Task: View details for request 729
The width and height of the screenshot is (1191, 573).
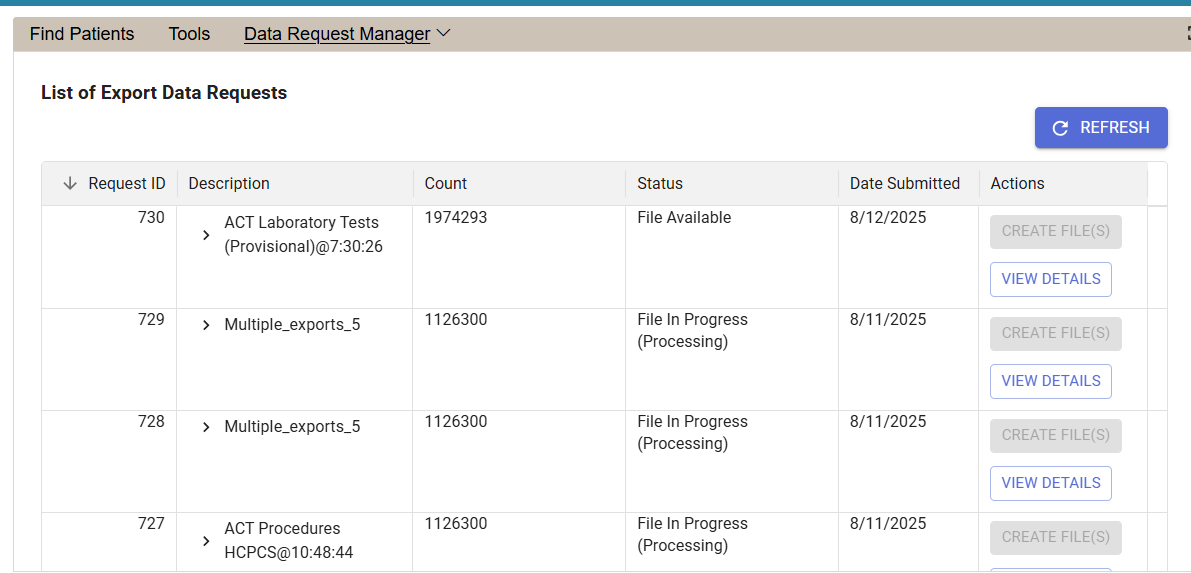Action: (x=1050, y=381)
